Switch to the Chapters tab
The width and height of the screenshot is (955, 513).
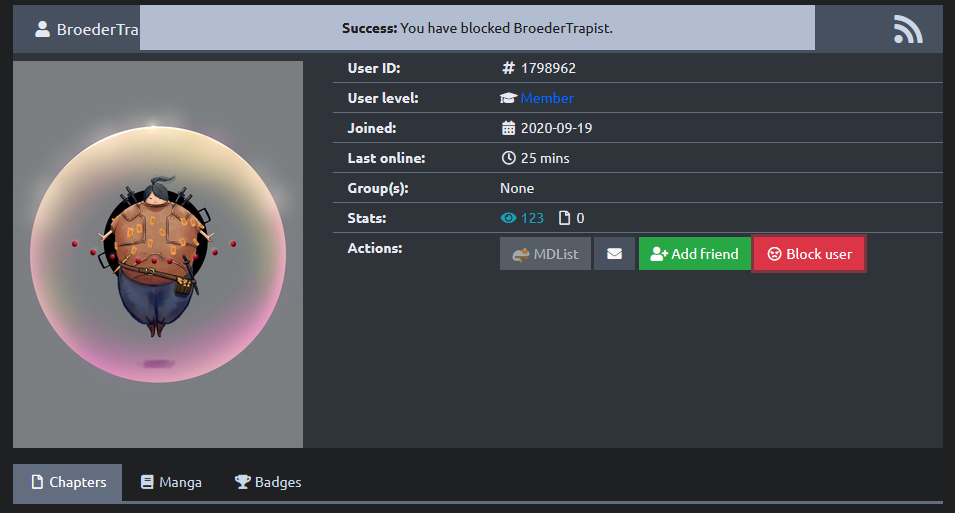coord(67,482)
